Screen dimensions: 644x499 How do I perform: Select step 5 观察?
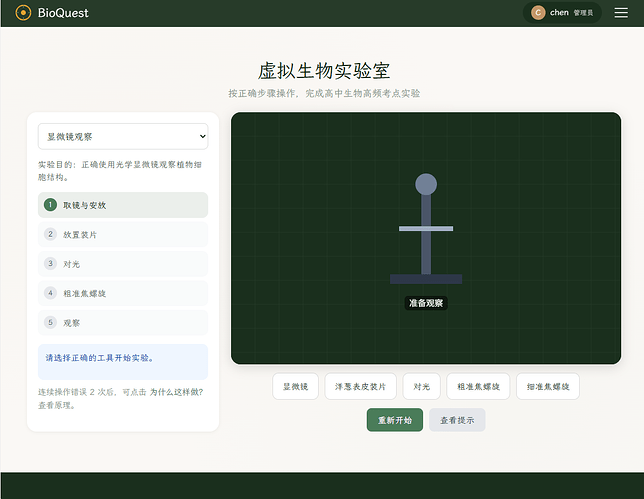(x=123, y=323)
